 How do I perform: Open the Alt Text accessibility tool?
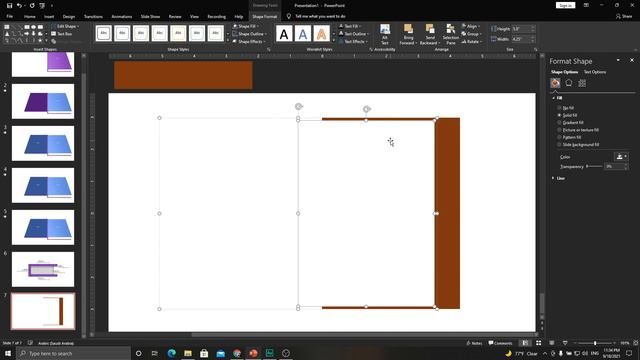point(384,34)
